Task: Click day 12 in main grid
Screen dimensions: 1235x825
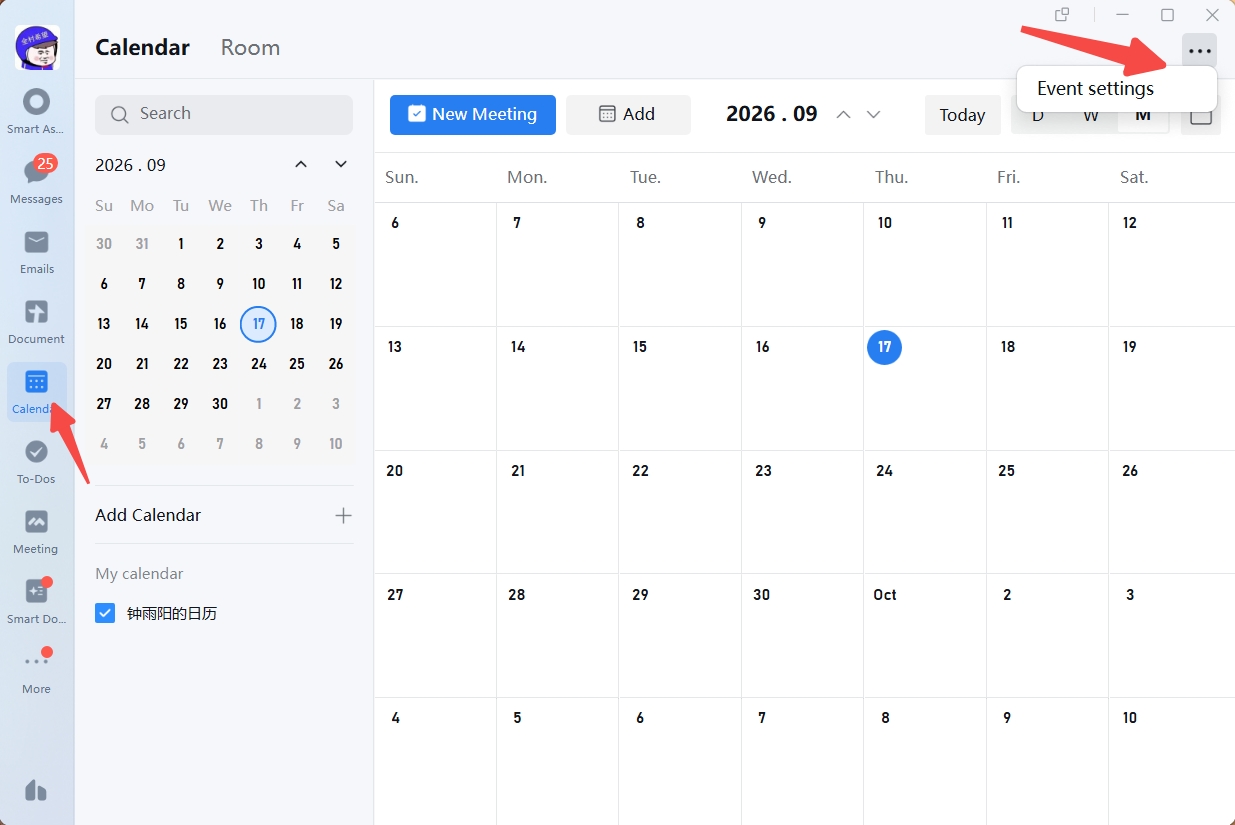Action: click(x=1171, y=264)
